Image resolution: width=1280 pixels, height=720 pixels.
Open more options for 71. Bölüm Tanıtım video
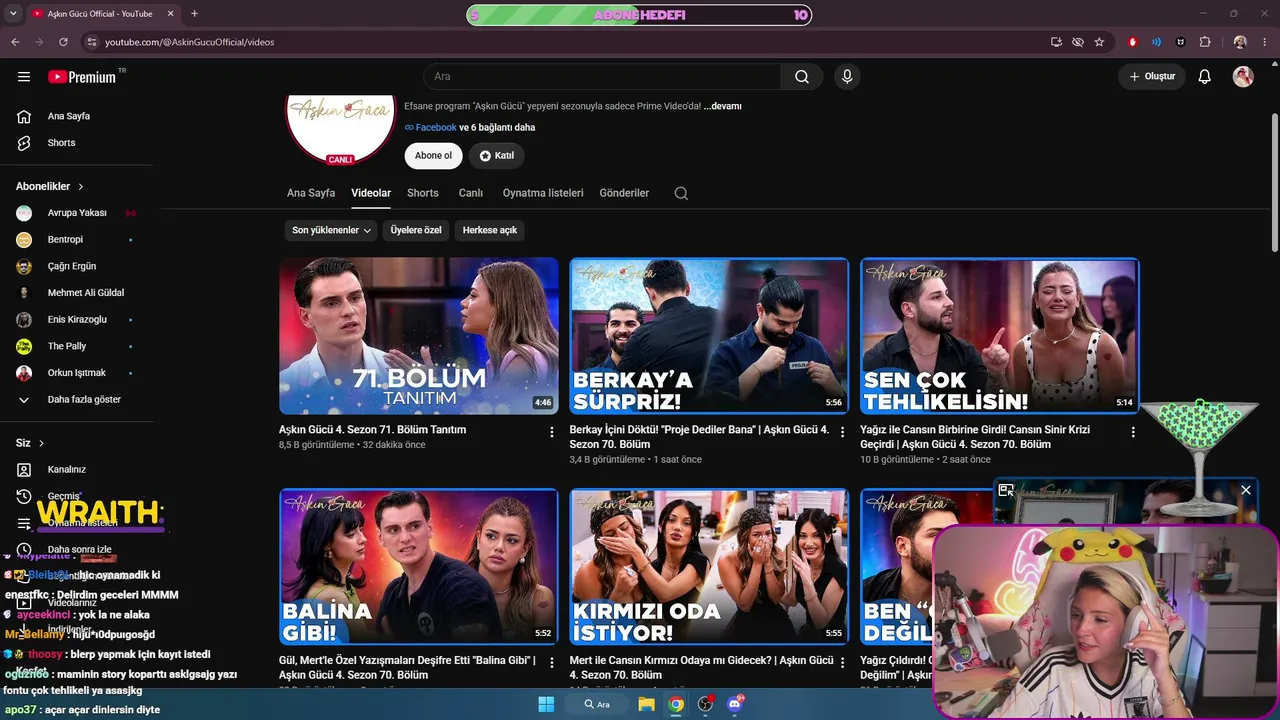point(551,432)
